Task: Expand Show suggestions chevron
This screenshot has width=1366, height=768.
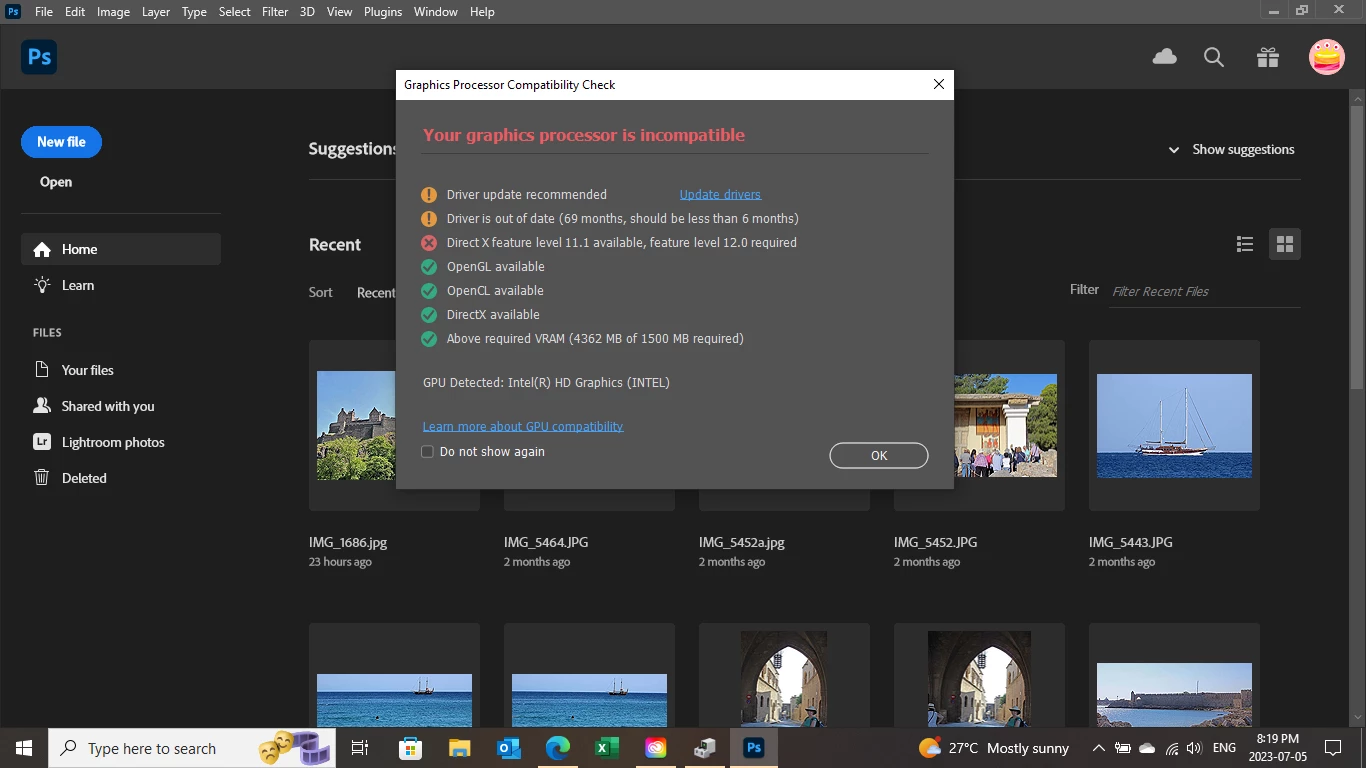Action: (1174, 150)
